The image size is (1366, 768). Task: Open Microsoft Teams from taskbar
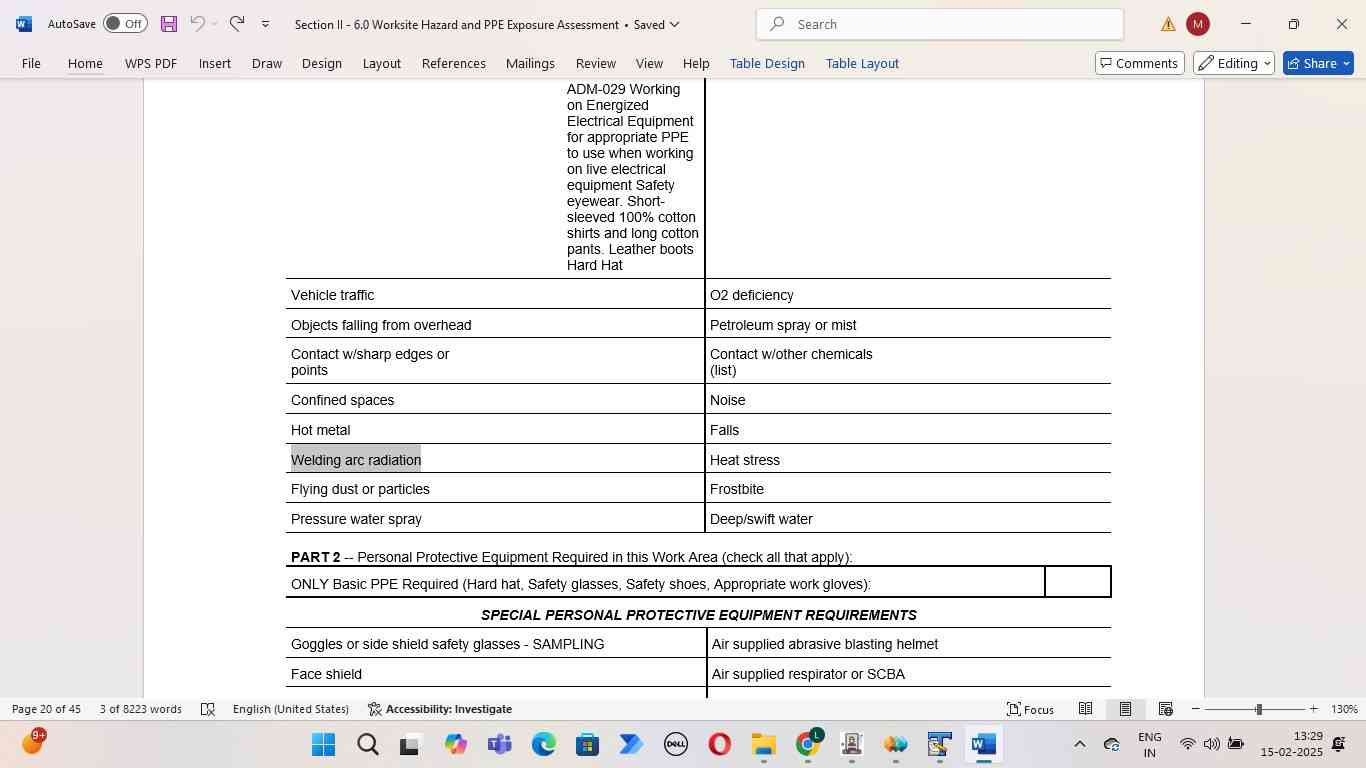pos(499,745)
